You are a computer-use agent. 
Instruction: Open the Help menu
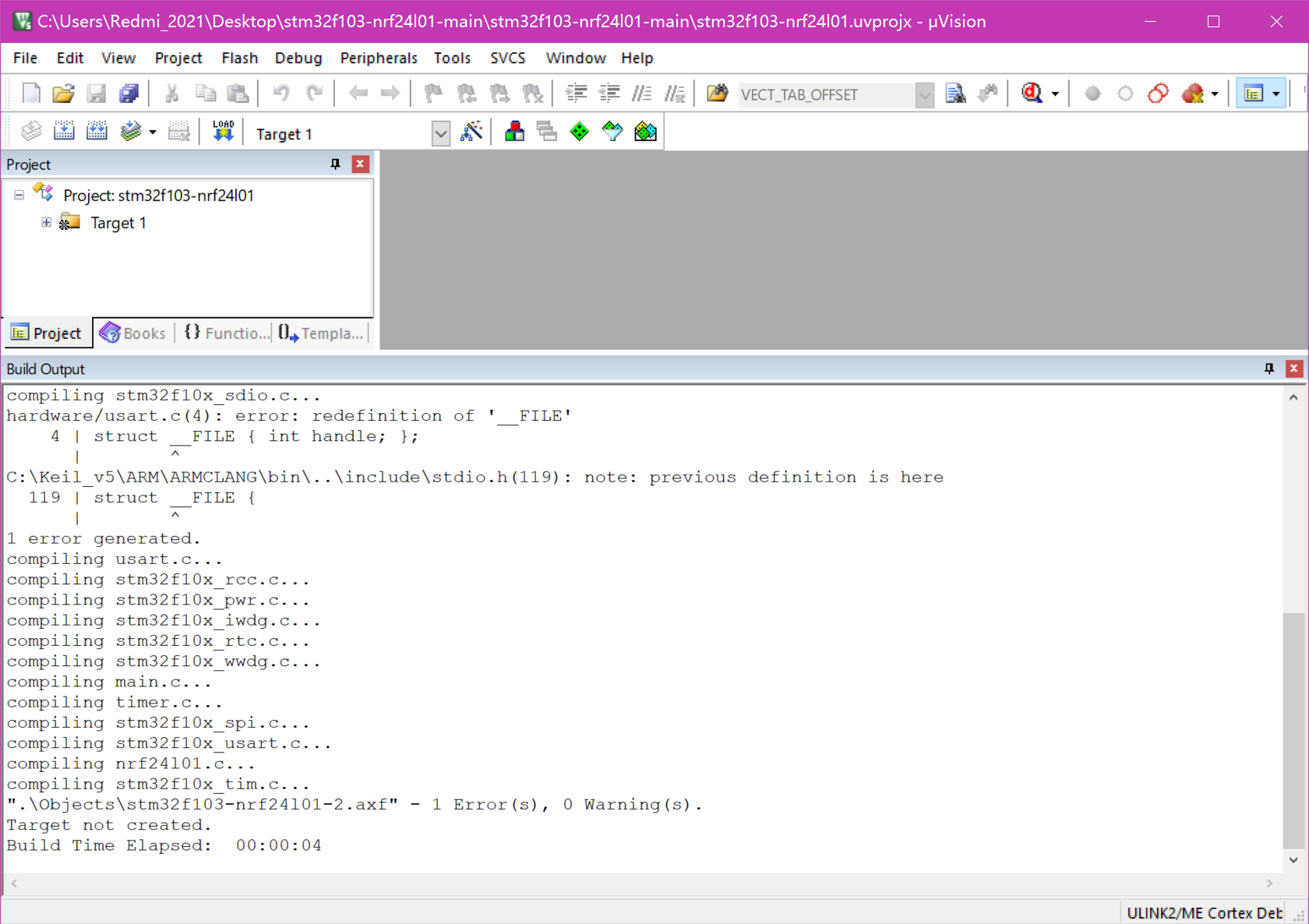pos(637,58)
